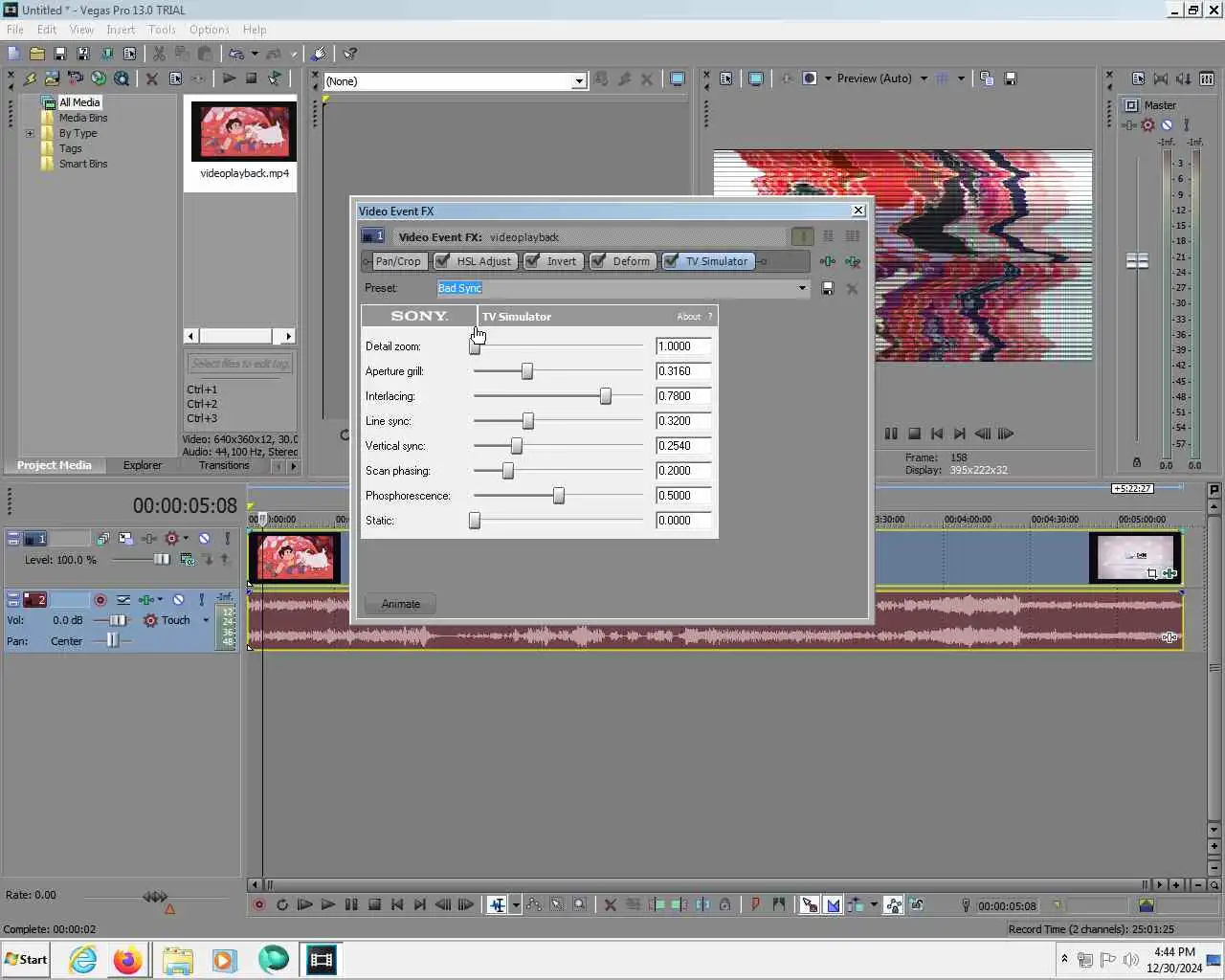Toggle the Invert effect checkbox
This screenshot has height=980, width=1225.
point(533,260)
